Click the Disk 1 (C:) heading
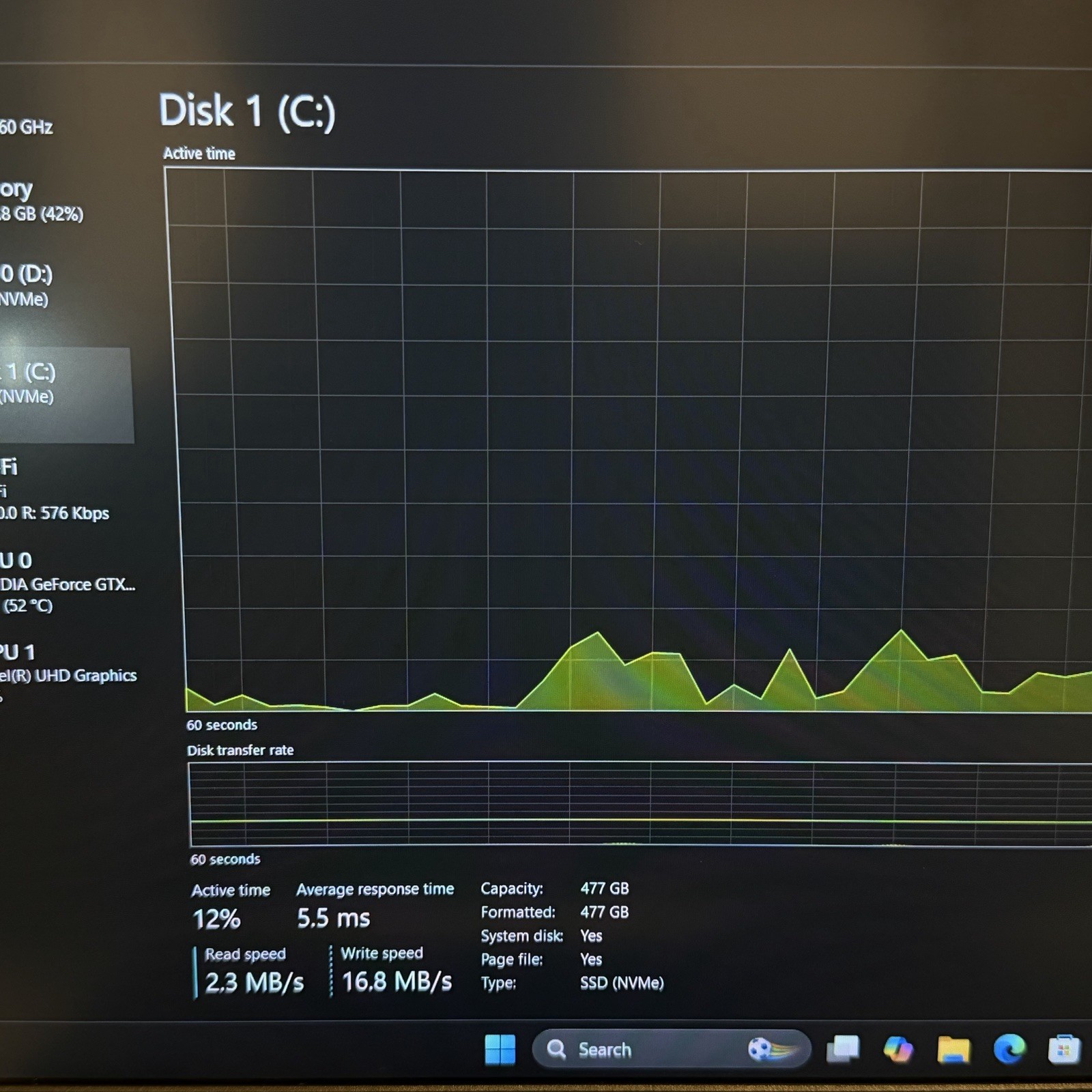 point(247,111)
